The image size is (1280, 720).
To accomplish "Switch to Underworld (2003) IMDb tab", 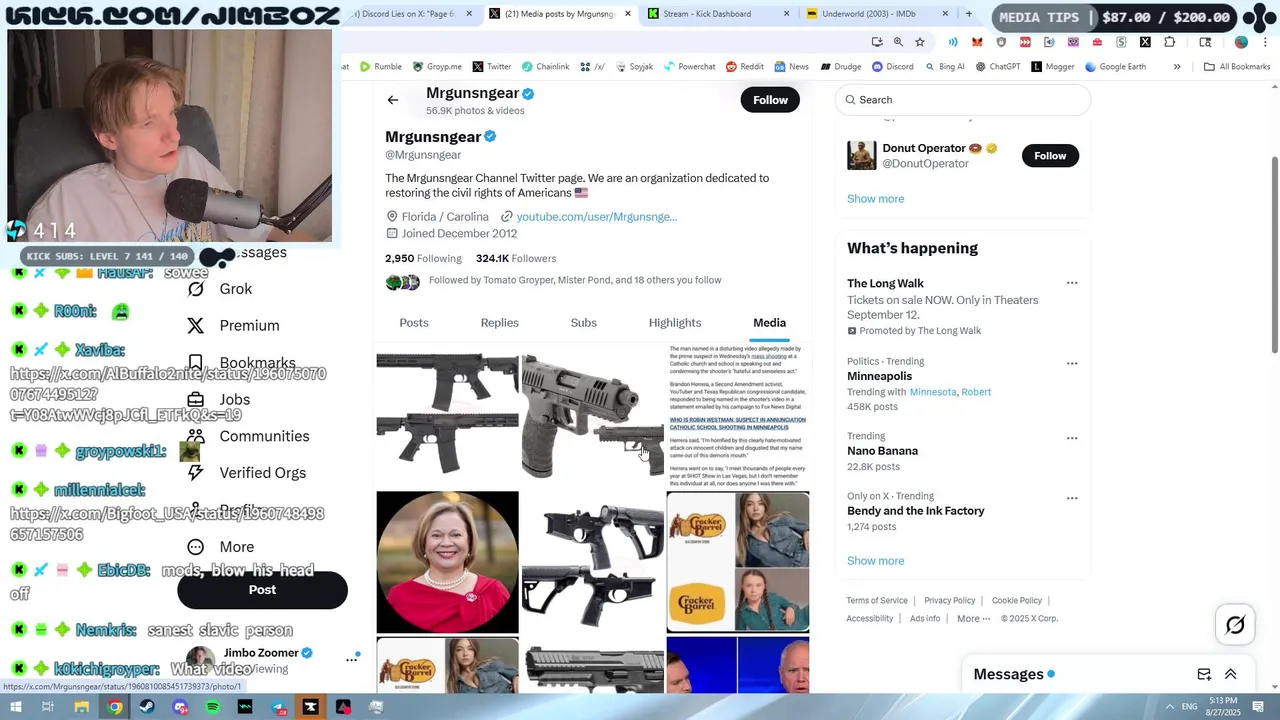I will [x=877, y=14].
